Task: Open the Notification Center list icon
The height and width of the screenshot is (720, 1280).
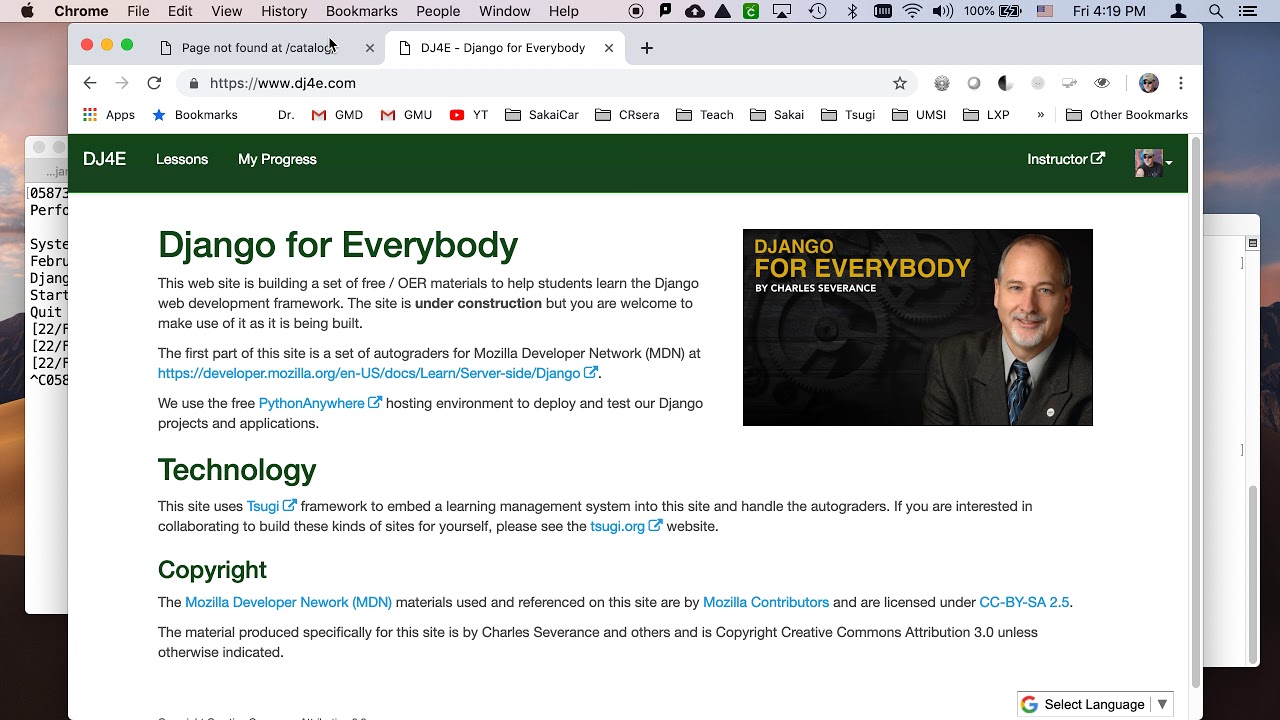Action: point(1247,11)
